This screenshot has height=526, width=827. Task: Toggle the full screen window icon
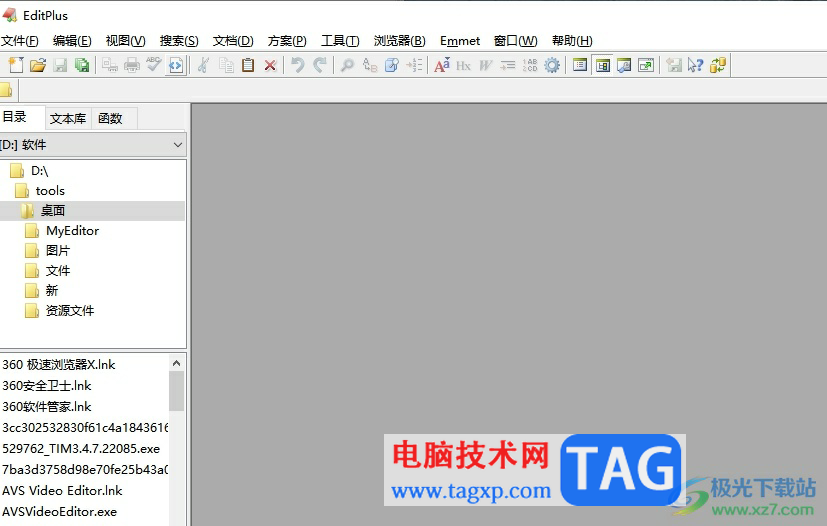click(646, 65)
